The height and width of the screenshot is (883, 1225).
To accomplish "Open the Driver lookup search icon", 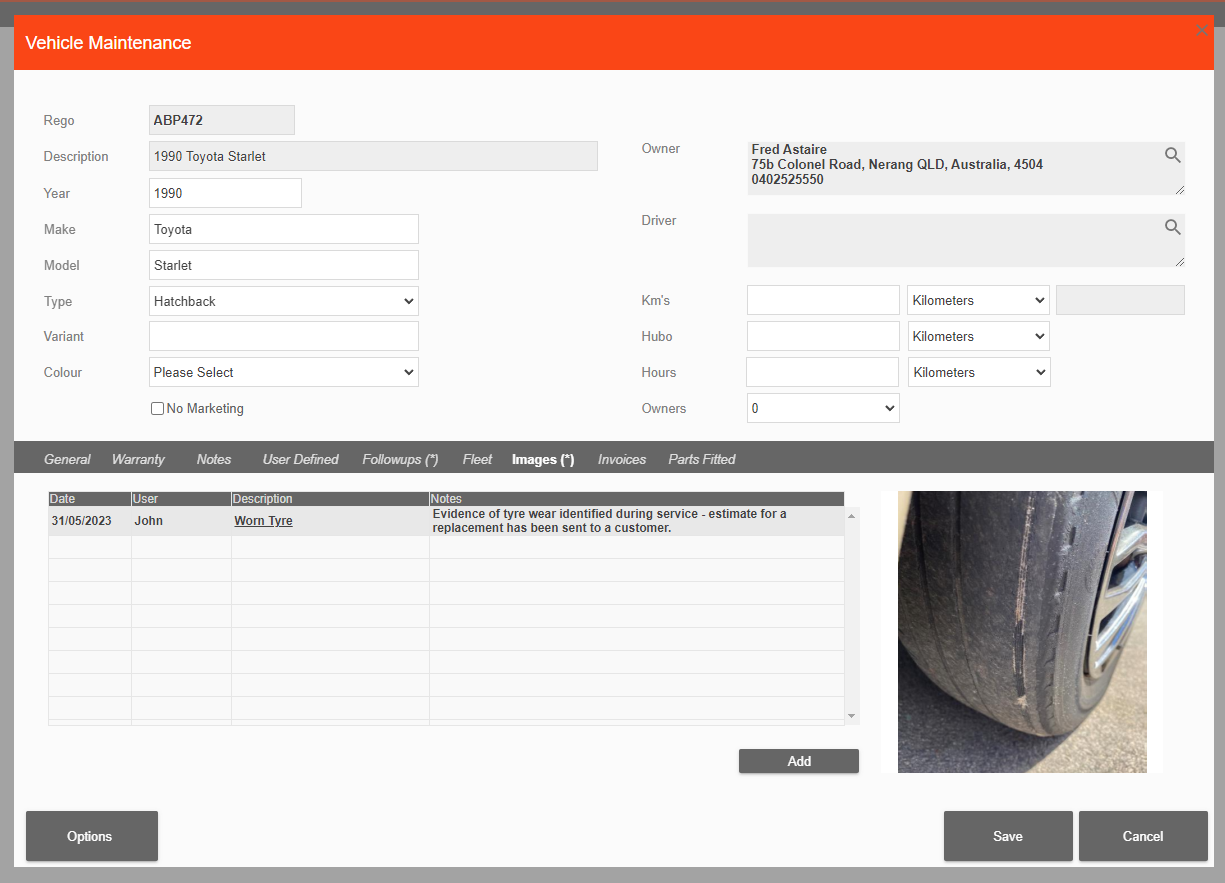I will click(1171, 227).
